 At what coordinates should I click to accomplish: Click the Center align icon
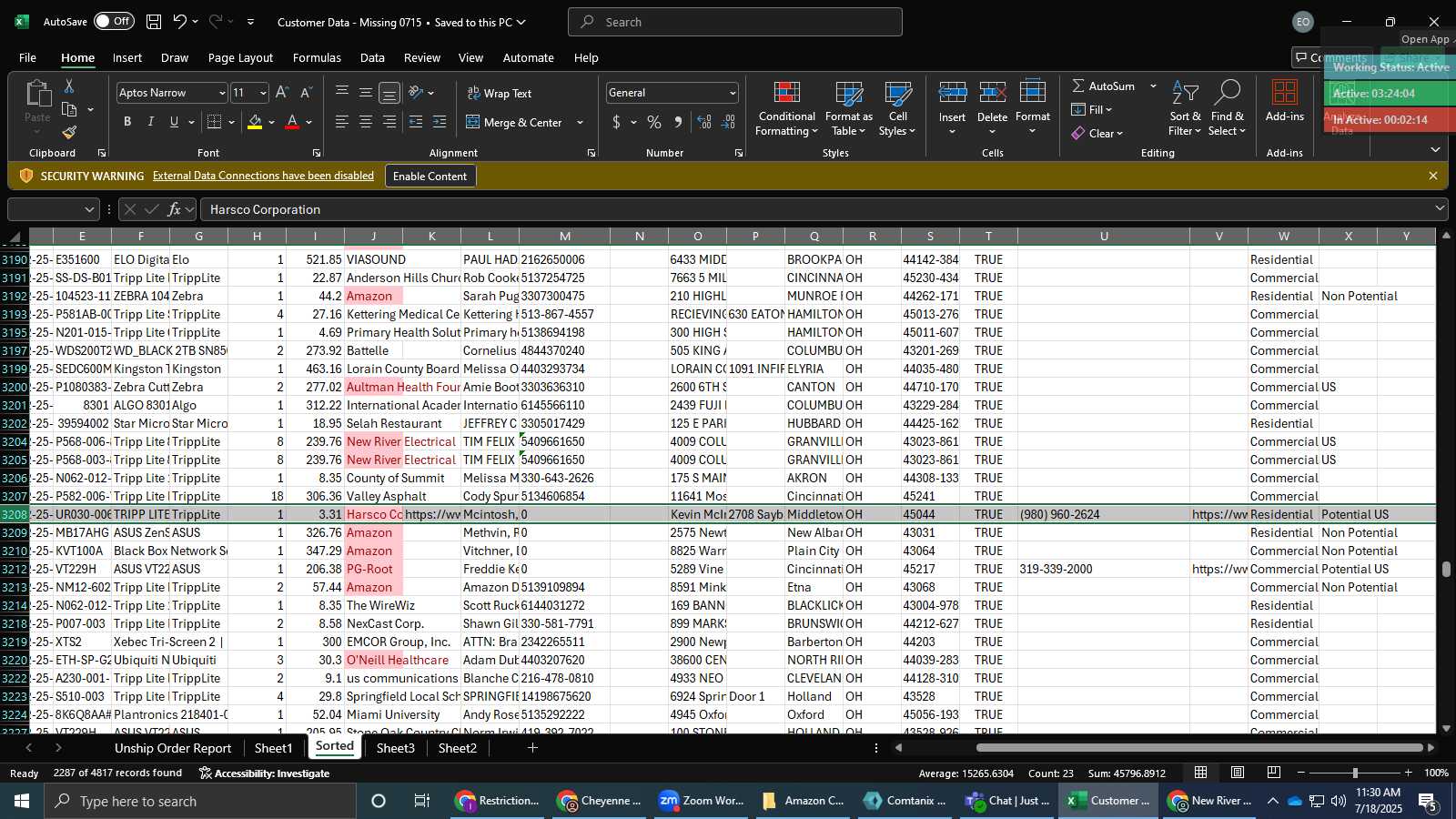tap(366, 122)
